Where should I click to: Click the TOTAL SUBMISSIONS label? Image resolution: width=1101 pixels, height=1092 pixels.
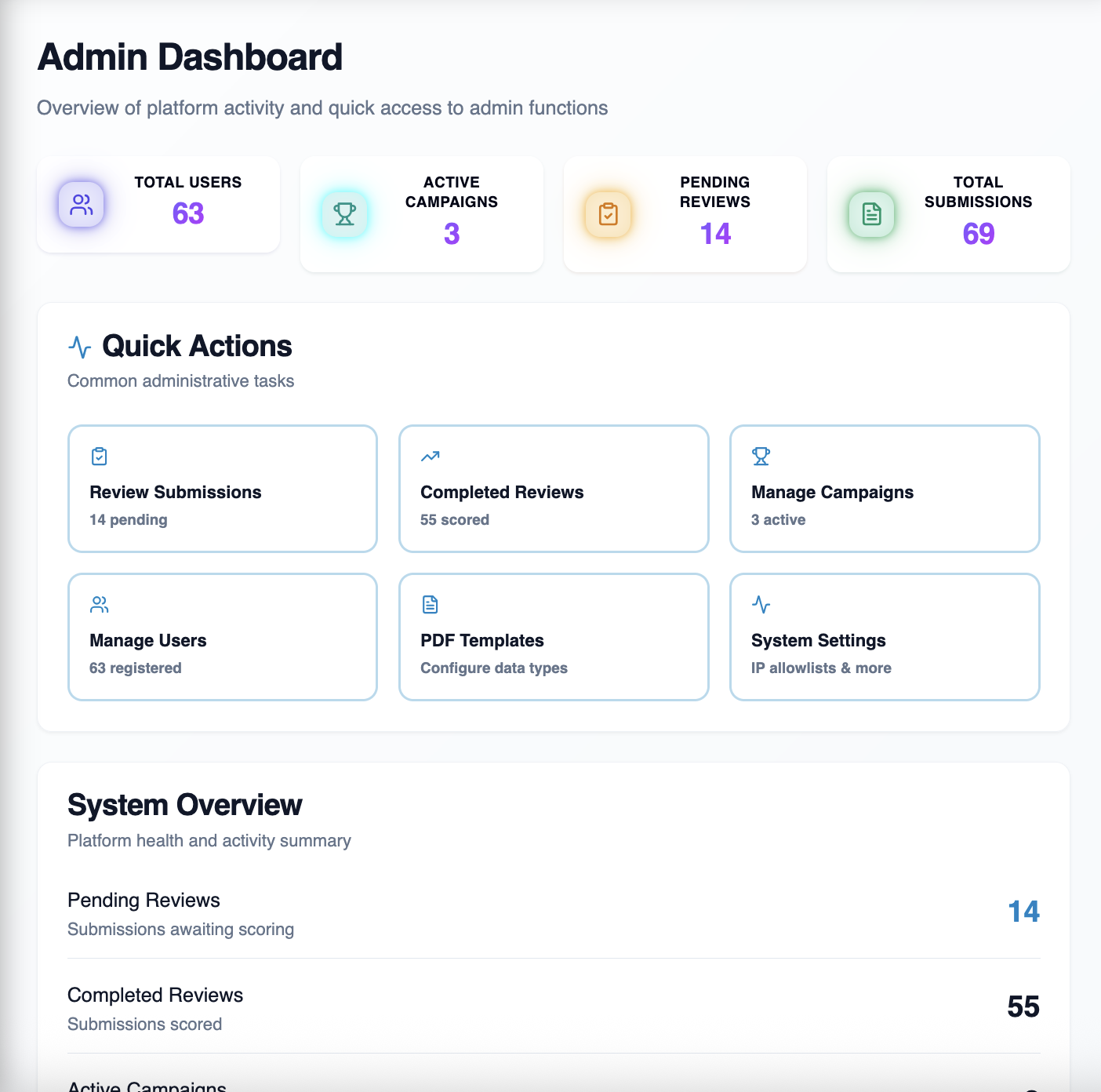[979, 192]
